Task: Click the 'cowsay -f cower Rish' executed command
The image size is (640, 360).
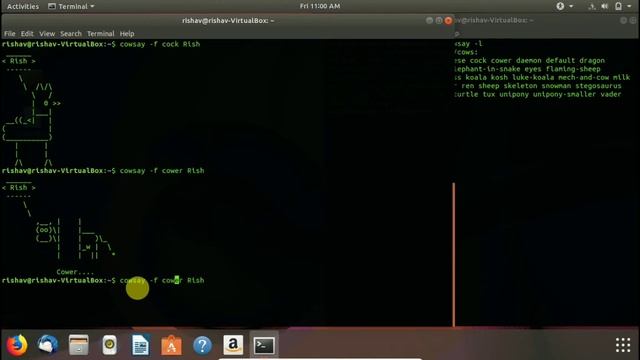Action: [x=162, y=171]
